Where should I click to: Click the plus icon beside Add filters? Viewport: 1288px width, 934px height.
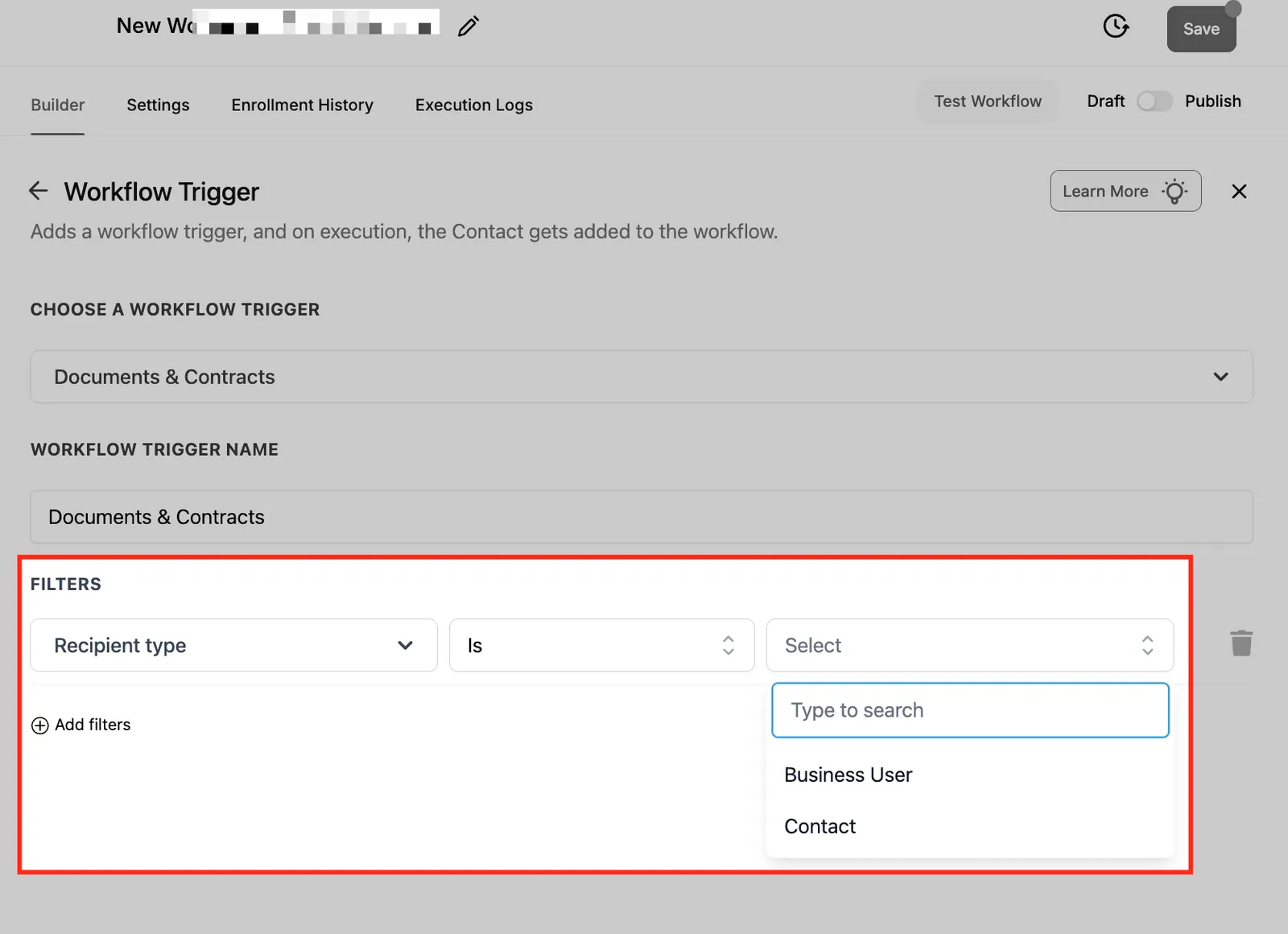(x=39, y=725)
